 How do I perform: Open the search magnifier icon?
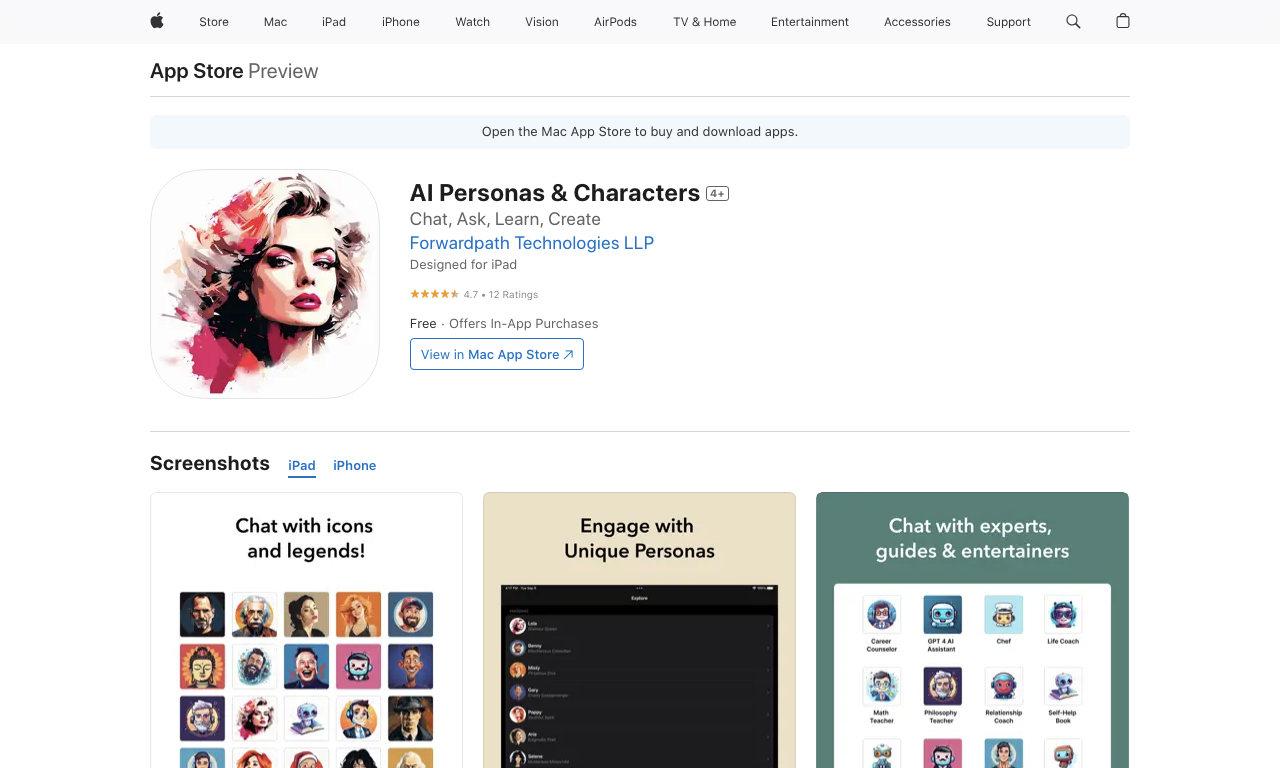[1073, 21]
